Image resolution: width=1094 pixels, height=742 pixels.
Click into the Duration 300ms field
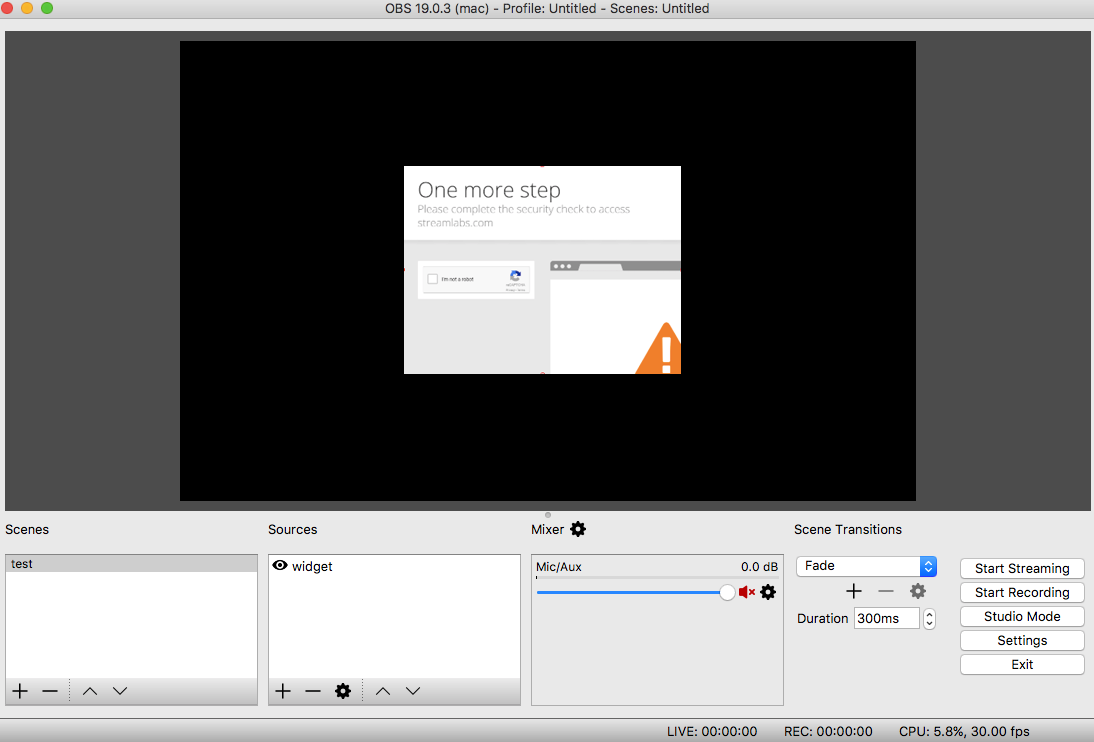[x=886, y=618]
